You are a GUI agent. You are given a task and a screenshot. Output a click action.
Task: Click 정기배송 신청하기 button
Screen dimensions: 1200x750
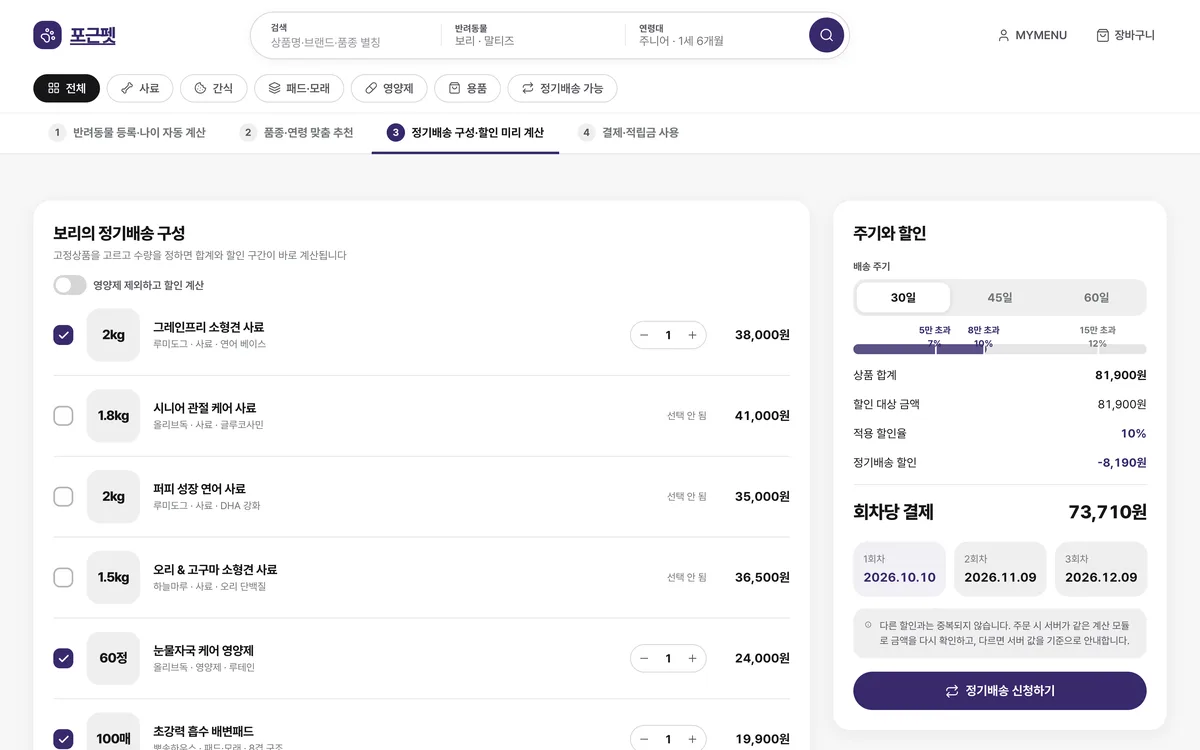click(1000, 691)
